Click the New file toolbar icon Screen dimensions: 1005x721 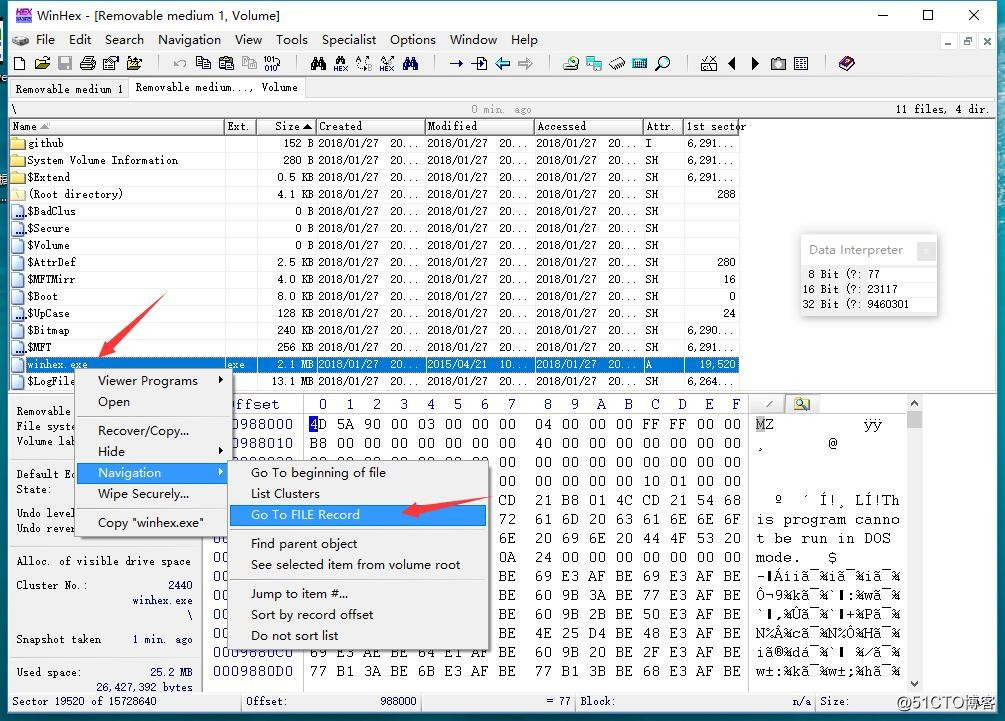pyautogui.click(x=20, y=63)
